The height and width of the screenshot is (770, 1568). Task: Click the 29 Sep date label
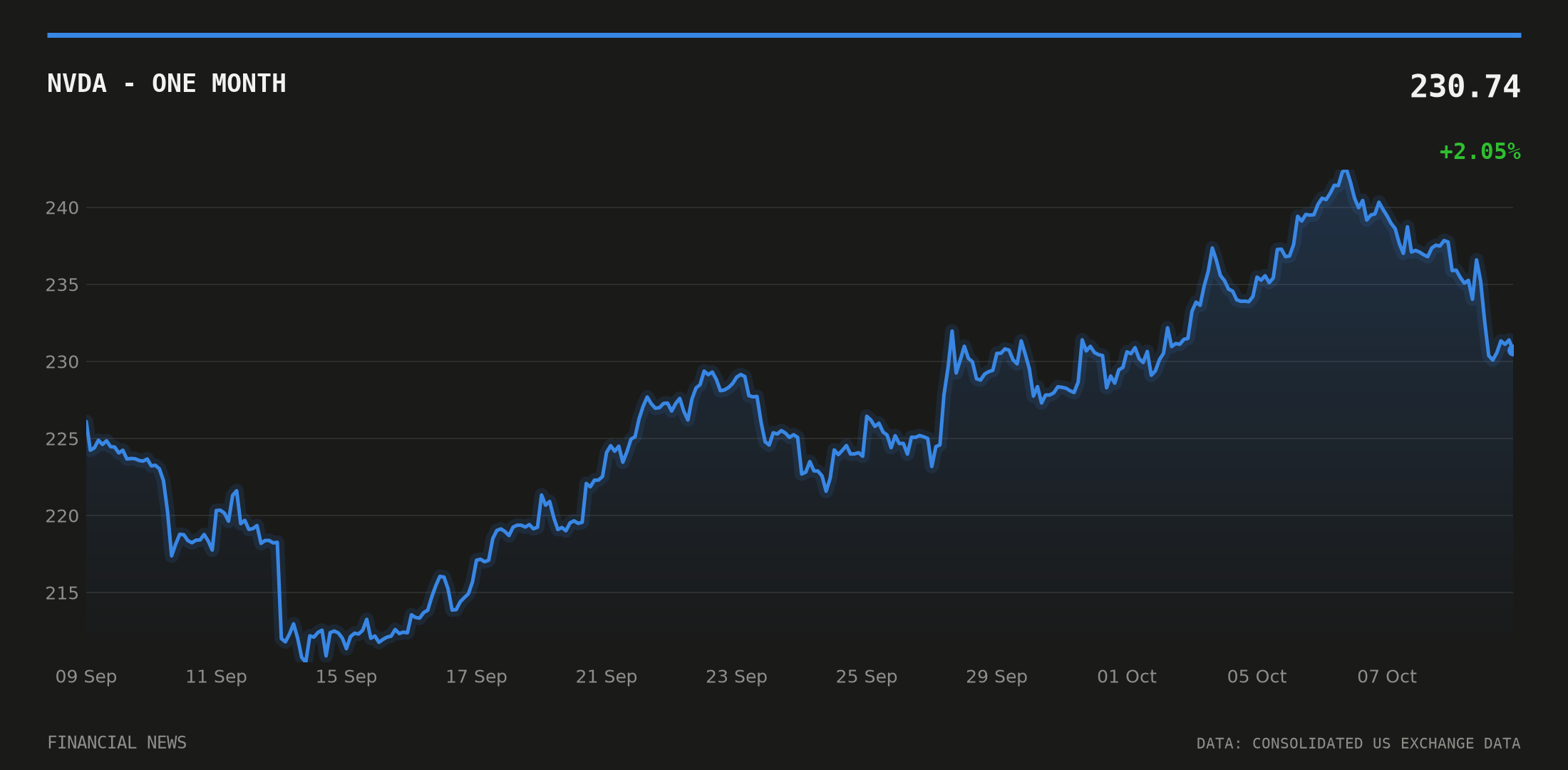tap(996, 677)
